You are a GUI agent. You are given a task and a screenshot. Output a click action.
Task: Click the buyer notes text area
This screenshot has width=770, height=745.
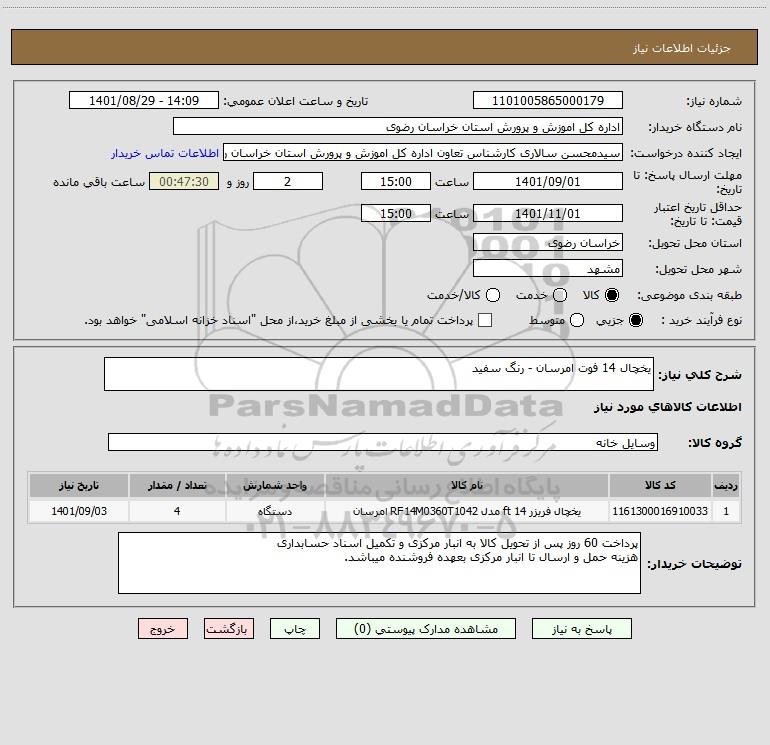click(x=380, y=563)
